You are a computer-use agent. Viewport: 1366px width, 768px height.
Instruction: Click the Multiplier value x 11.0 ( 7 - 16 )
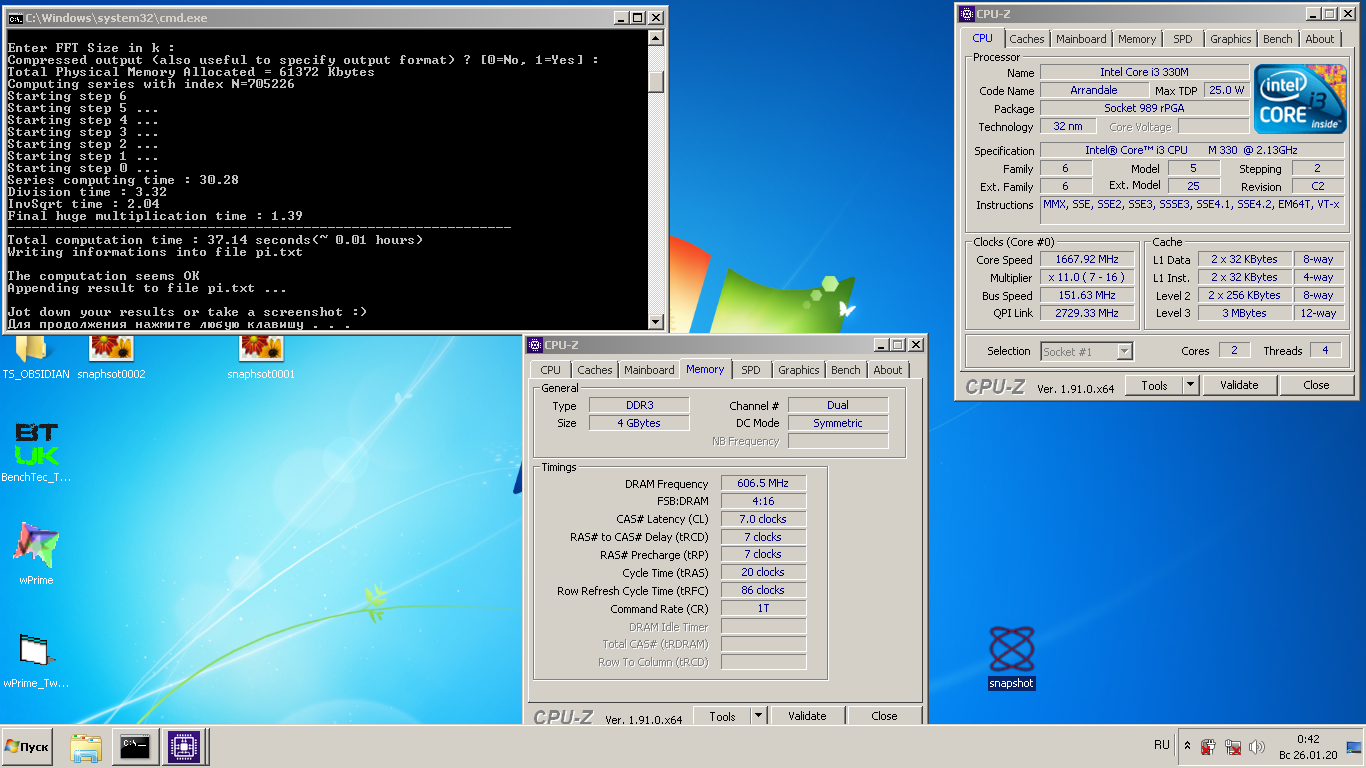click(1088, 277)
